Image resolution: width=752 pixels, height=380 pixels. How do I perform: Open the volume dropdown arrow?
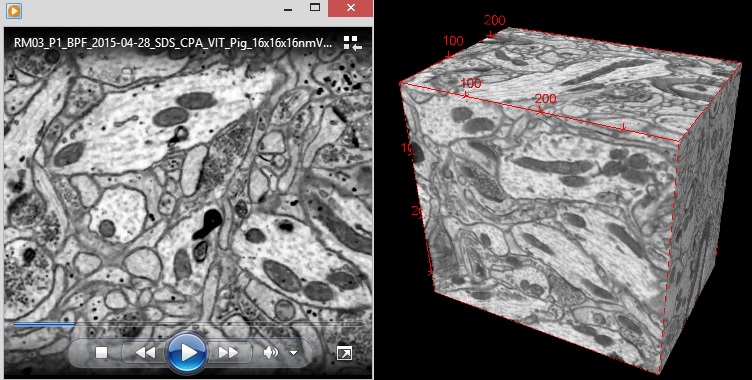(294, 353)
